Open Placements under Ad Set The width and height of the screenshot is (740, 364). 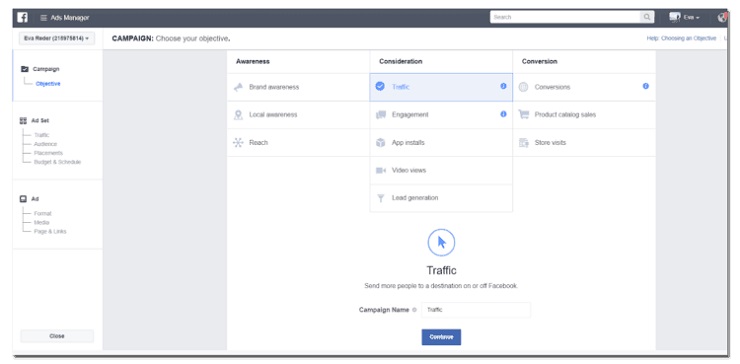pyautogui.click(x=48, y=153)
